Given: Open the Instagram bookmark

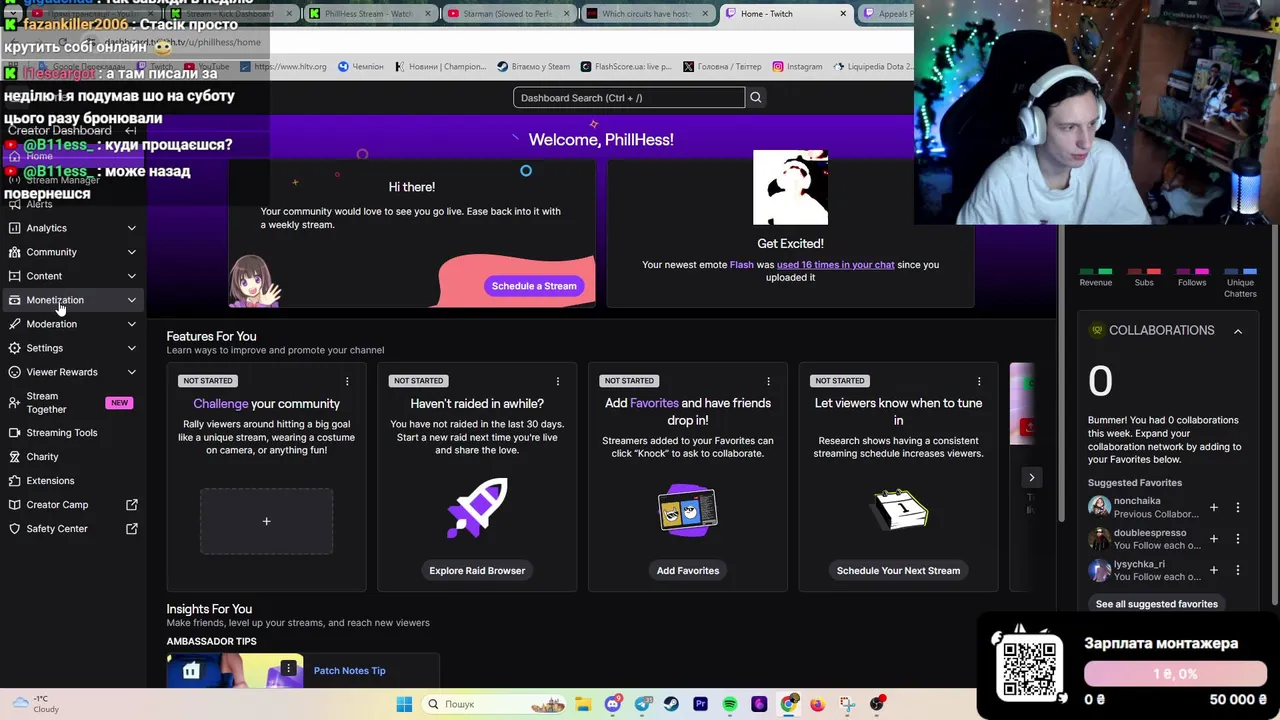Looking at the screenshot, I should [797, 67].
